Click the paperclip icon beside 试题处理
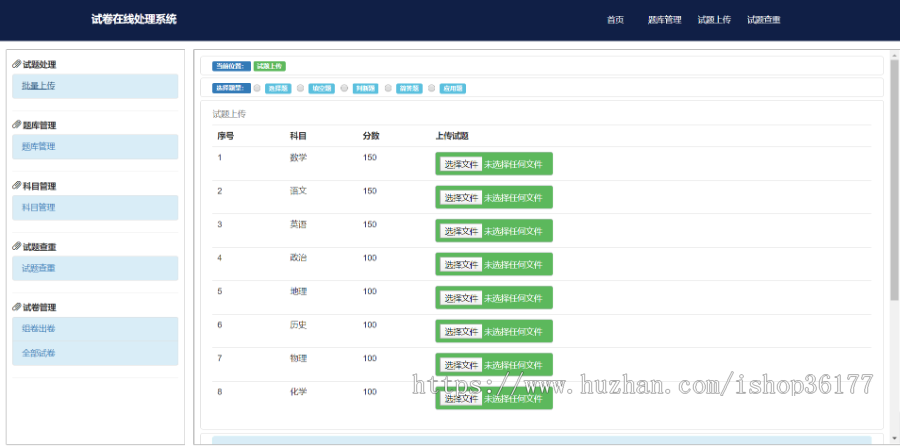The image size is (900, 448). (x=17, y=64)
